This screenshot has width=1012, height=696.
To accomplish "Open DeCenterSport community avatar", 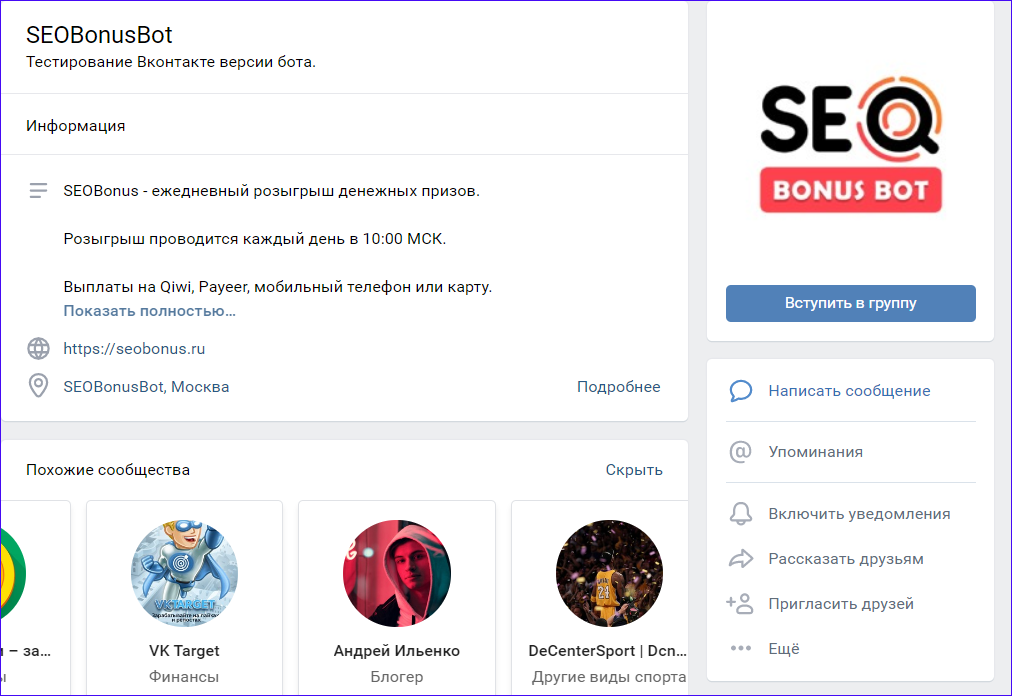I will coord(609,573).
